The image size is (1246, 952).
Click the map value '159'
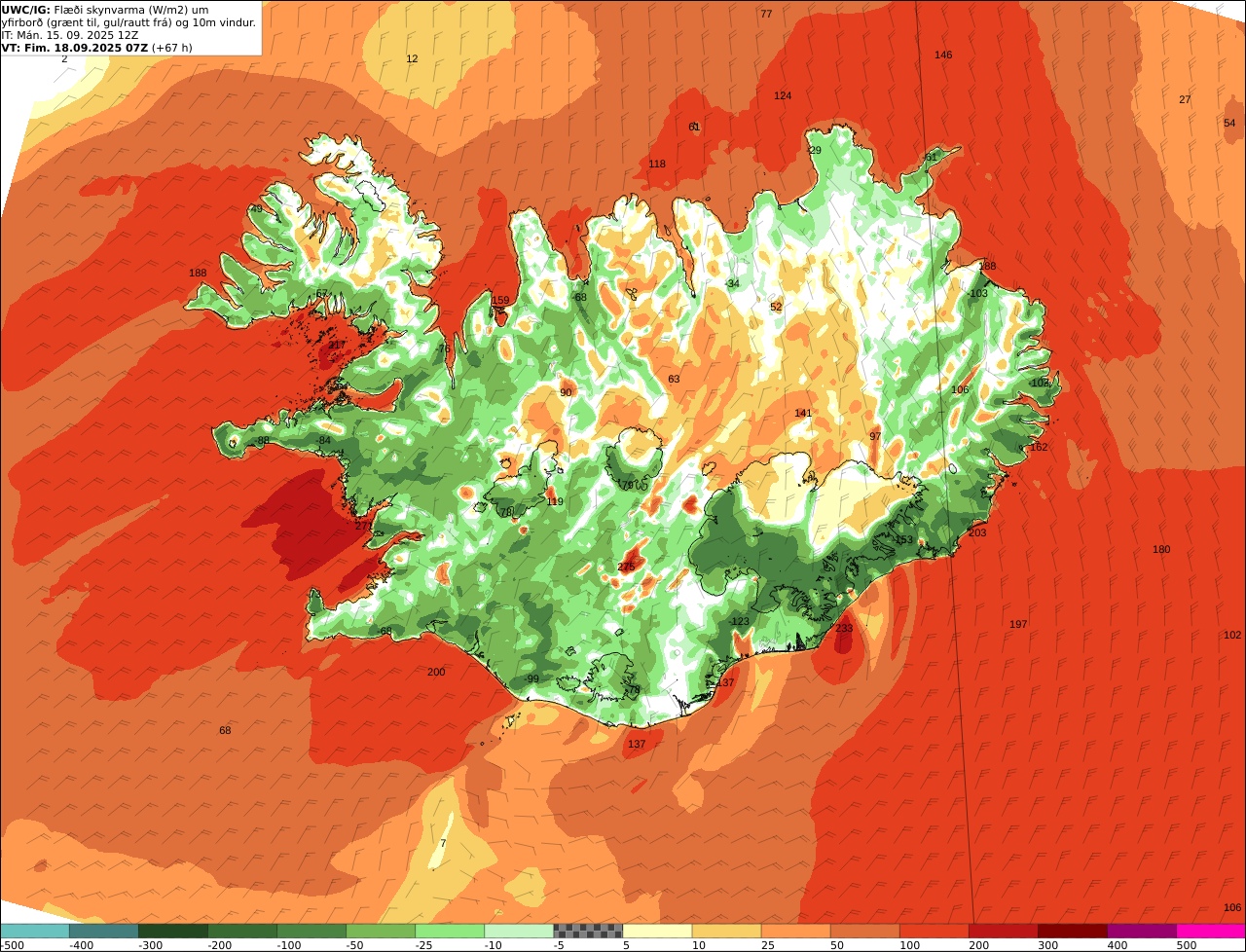[x=500, y=300]
